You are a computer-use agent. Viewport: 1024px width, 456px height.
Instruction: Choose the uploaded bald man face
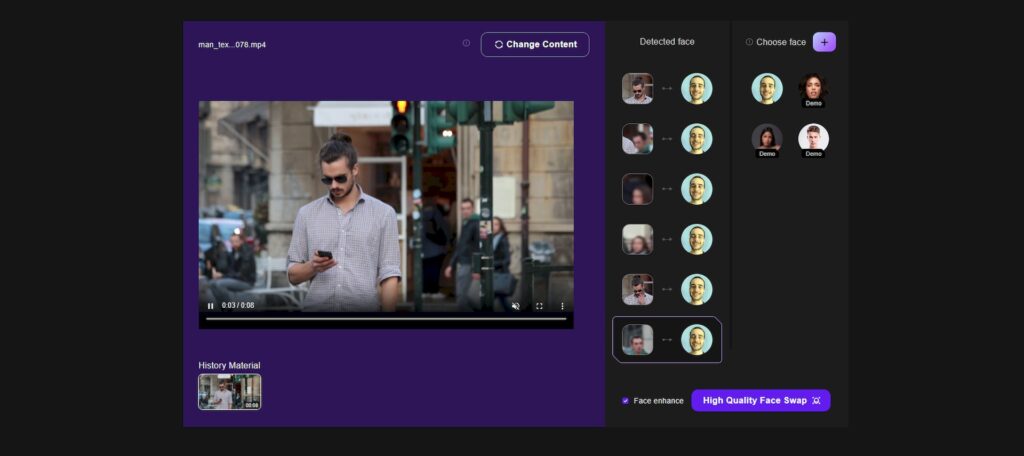pos(767,88)
